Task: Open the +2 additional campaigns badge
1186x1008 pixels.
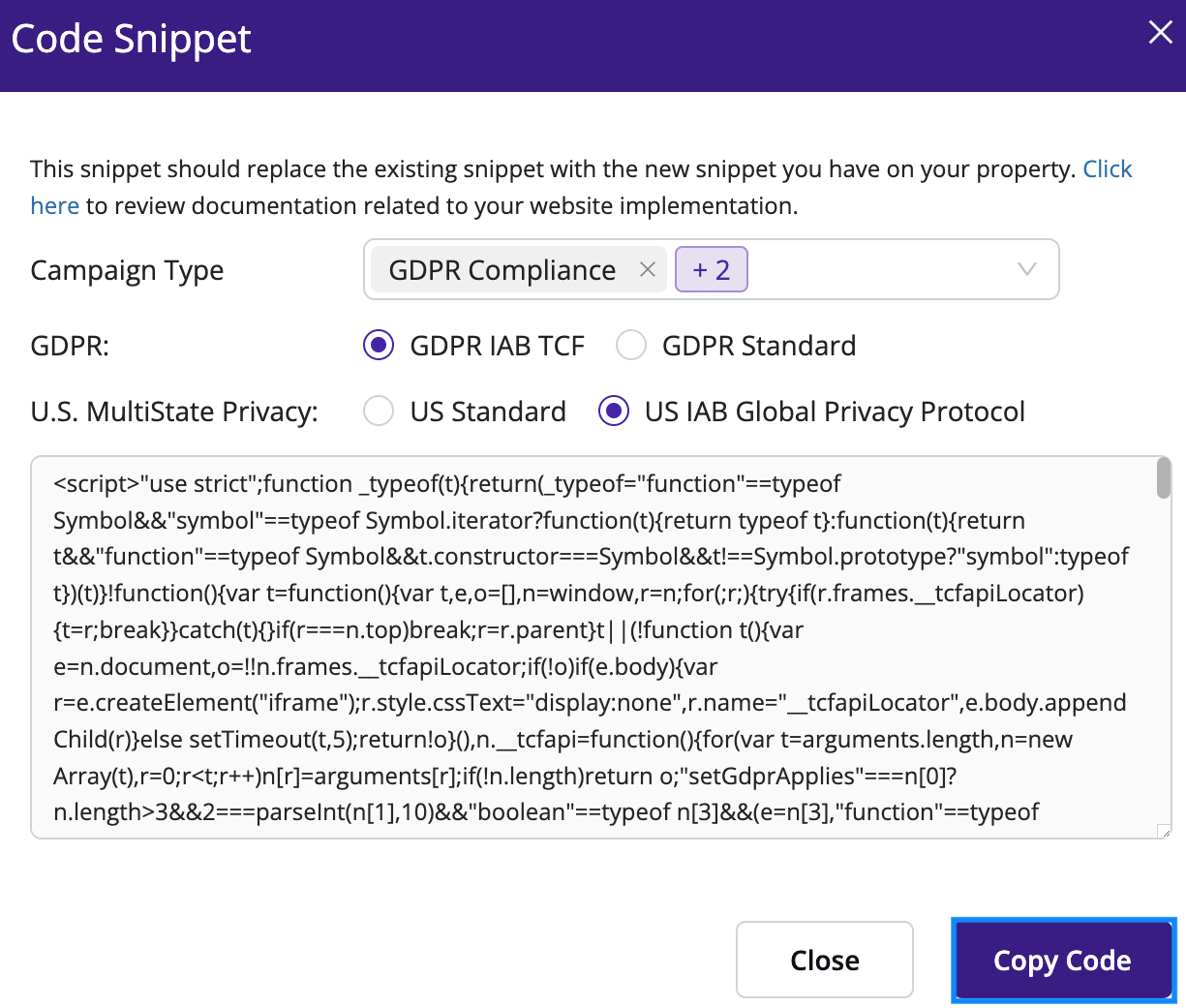Action: tap(712, 269)
